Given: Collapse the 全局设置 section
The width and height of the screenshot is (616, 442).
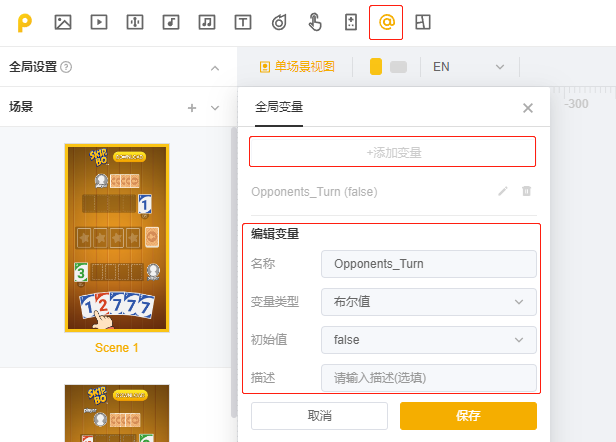Looking at the screenshot, I should [215, 68].
